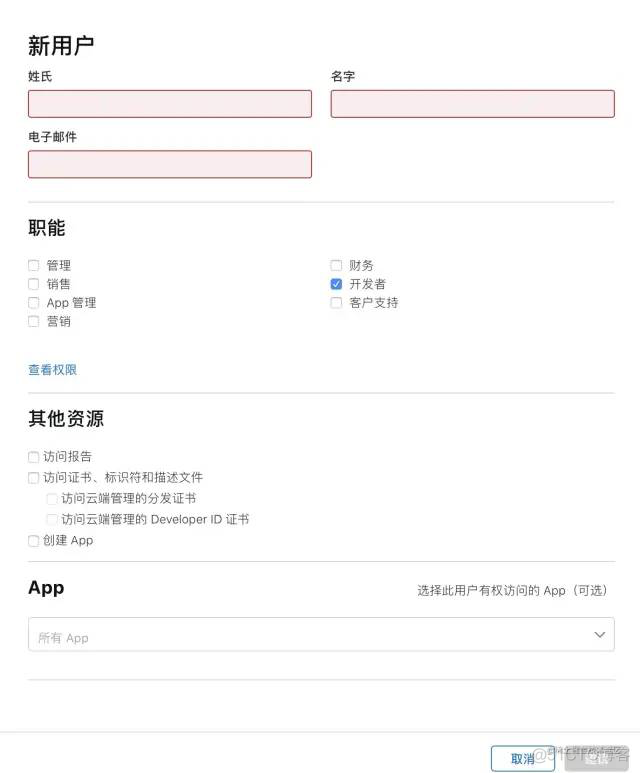Select the 电子邮件 input field
Image resolution: width=640 pixels, height=773 pixels.
click(x=170, y=164)
